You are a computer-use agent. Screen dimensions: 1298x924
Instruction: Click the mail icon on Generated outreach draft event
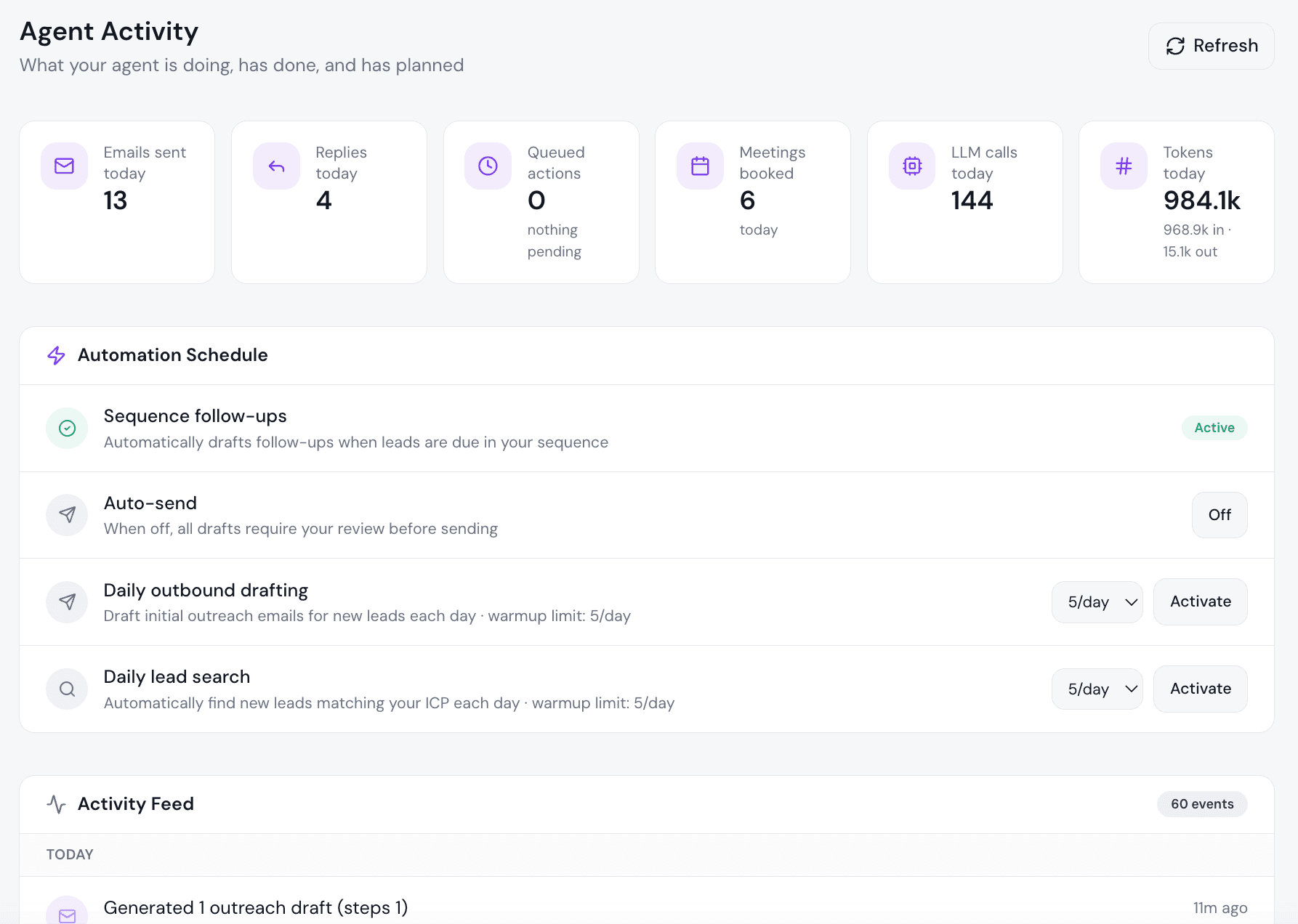click(x=67, y=912)
